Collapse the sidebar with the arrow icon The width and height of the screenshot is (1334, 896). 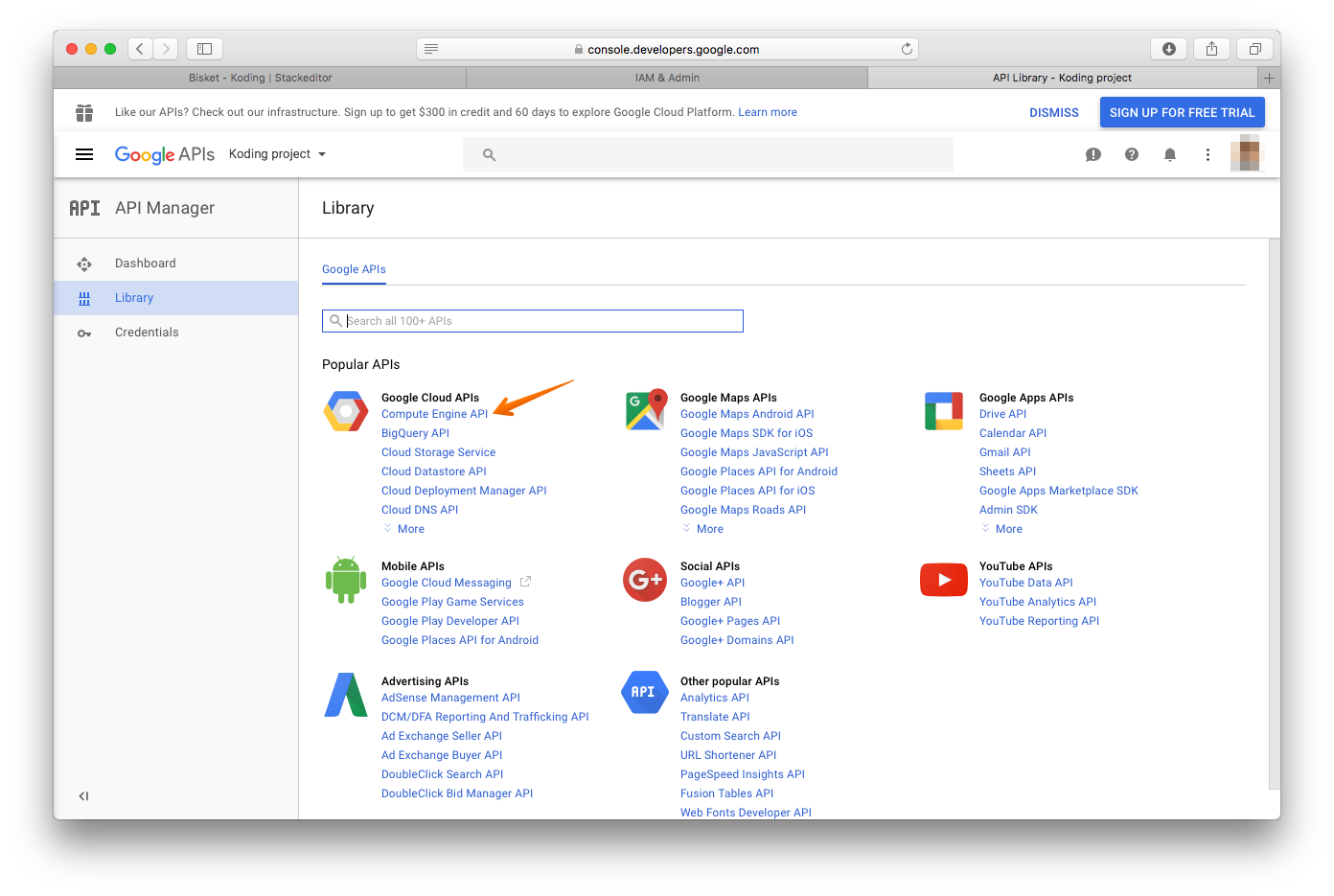click(83, 796)
